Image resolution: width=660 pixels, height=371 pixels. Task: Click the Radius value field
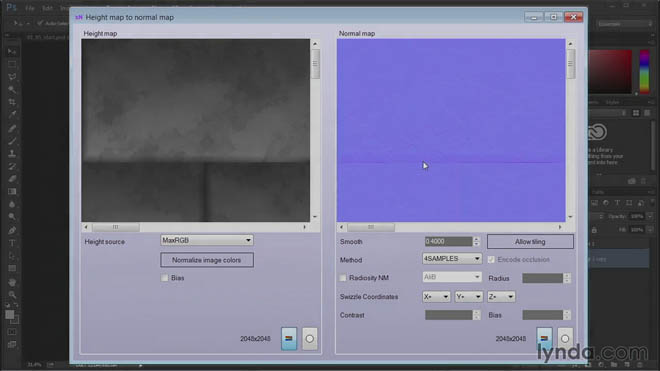pos(543,278)
